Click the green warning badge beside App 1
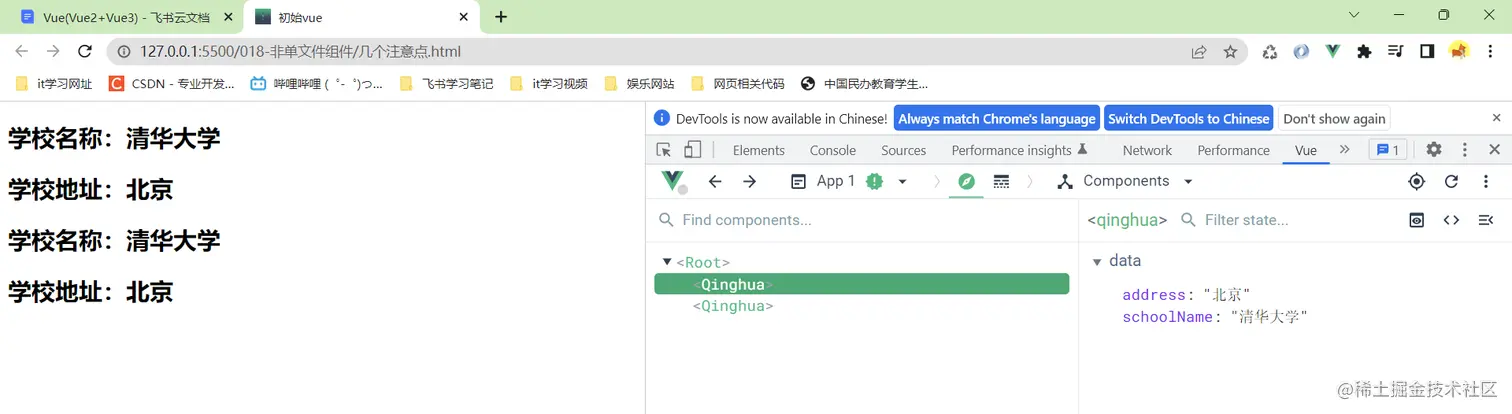The width and height of the screenshot is (1512, 414). [x=875, y=181]
